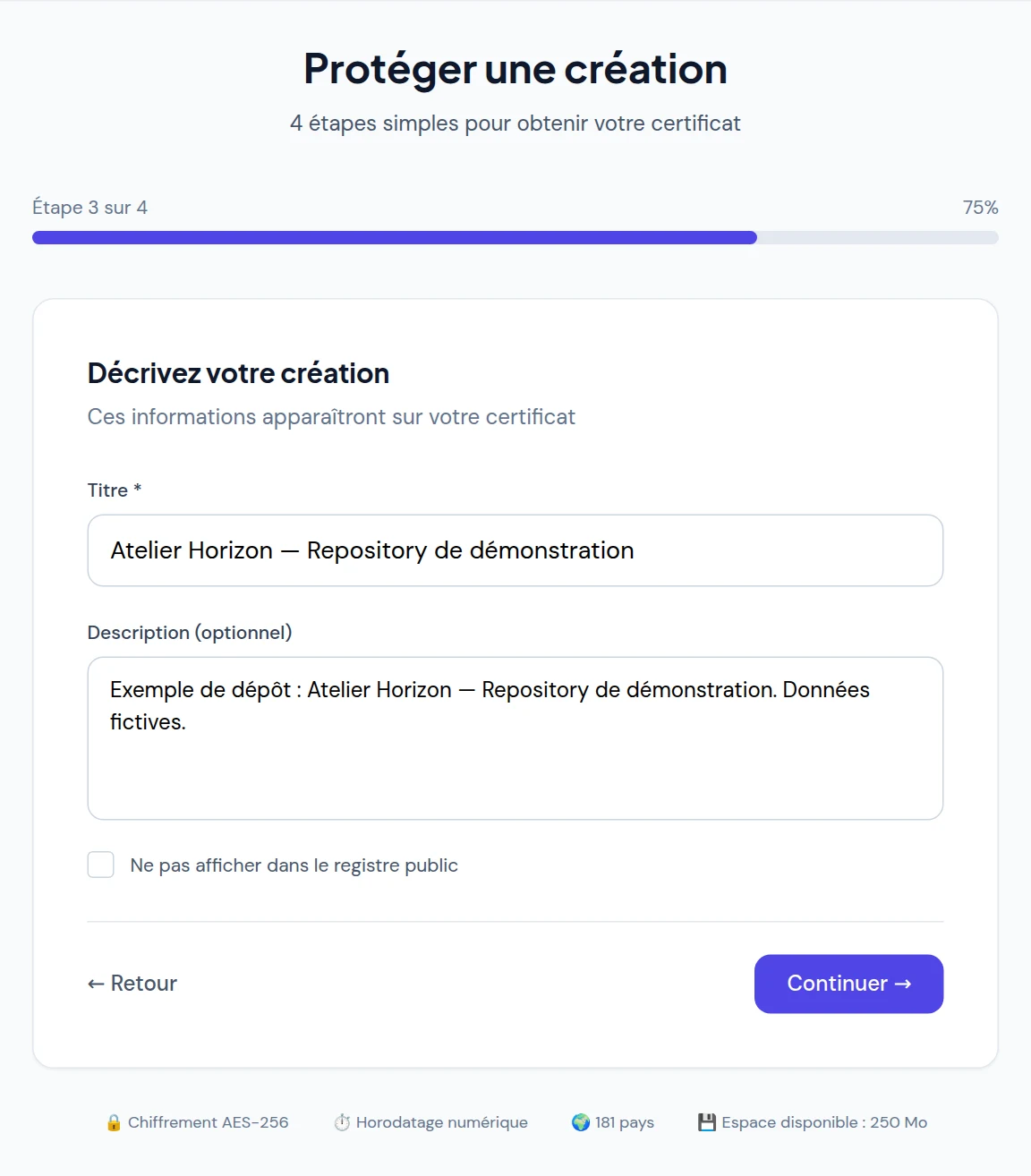Click the stopwatch icon beside Horodatage numérique
Viewport: 1031px width, 1176px height.
click(x=342, y=1122)
